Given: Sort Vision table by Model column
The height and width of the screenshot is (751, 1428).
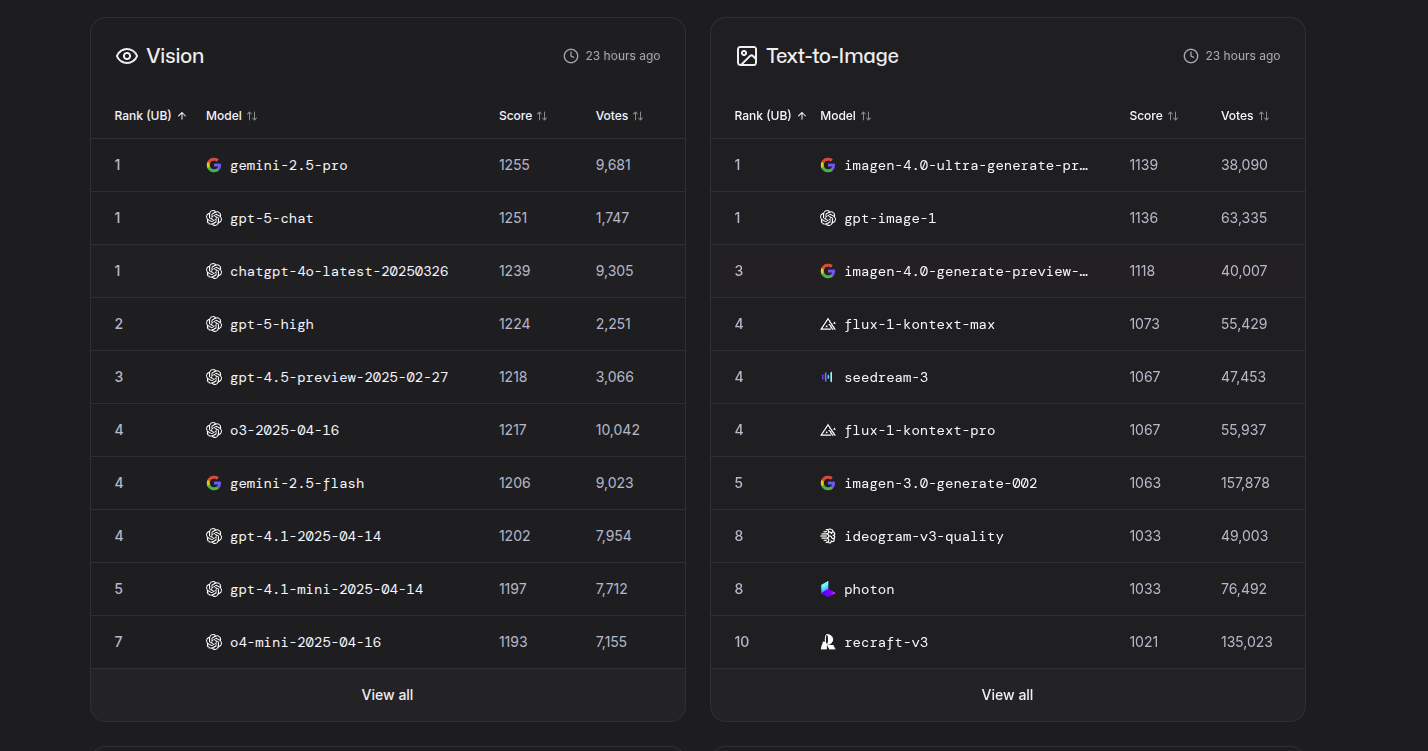Looking at the screenshot, I should pyautogui.click(x=232, y=116).
